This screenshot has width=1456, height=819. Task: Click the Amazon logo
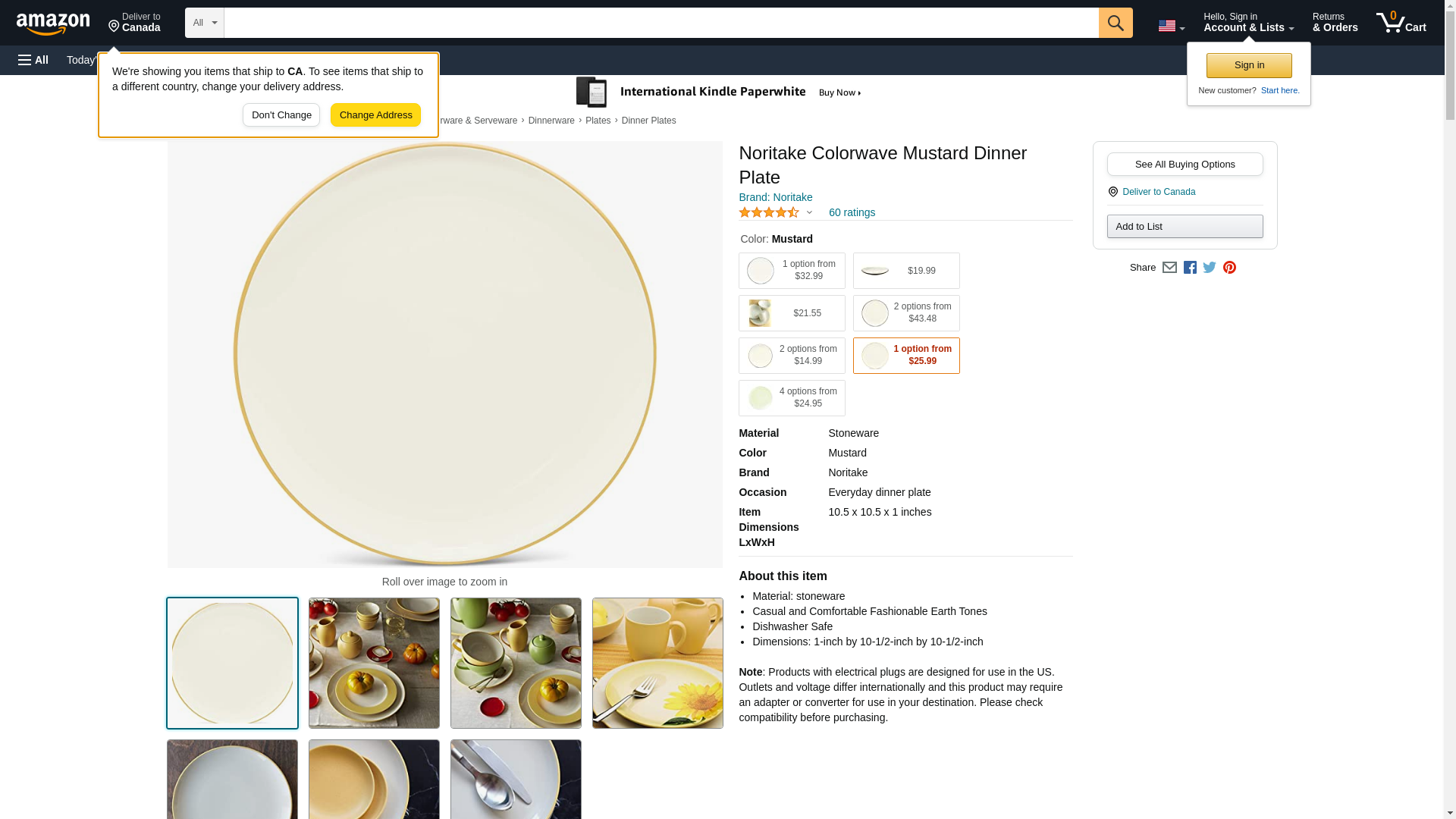(x=53, y=24)
